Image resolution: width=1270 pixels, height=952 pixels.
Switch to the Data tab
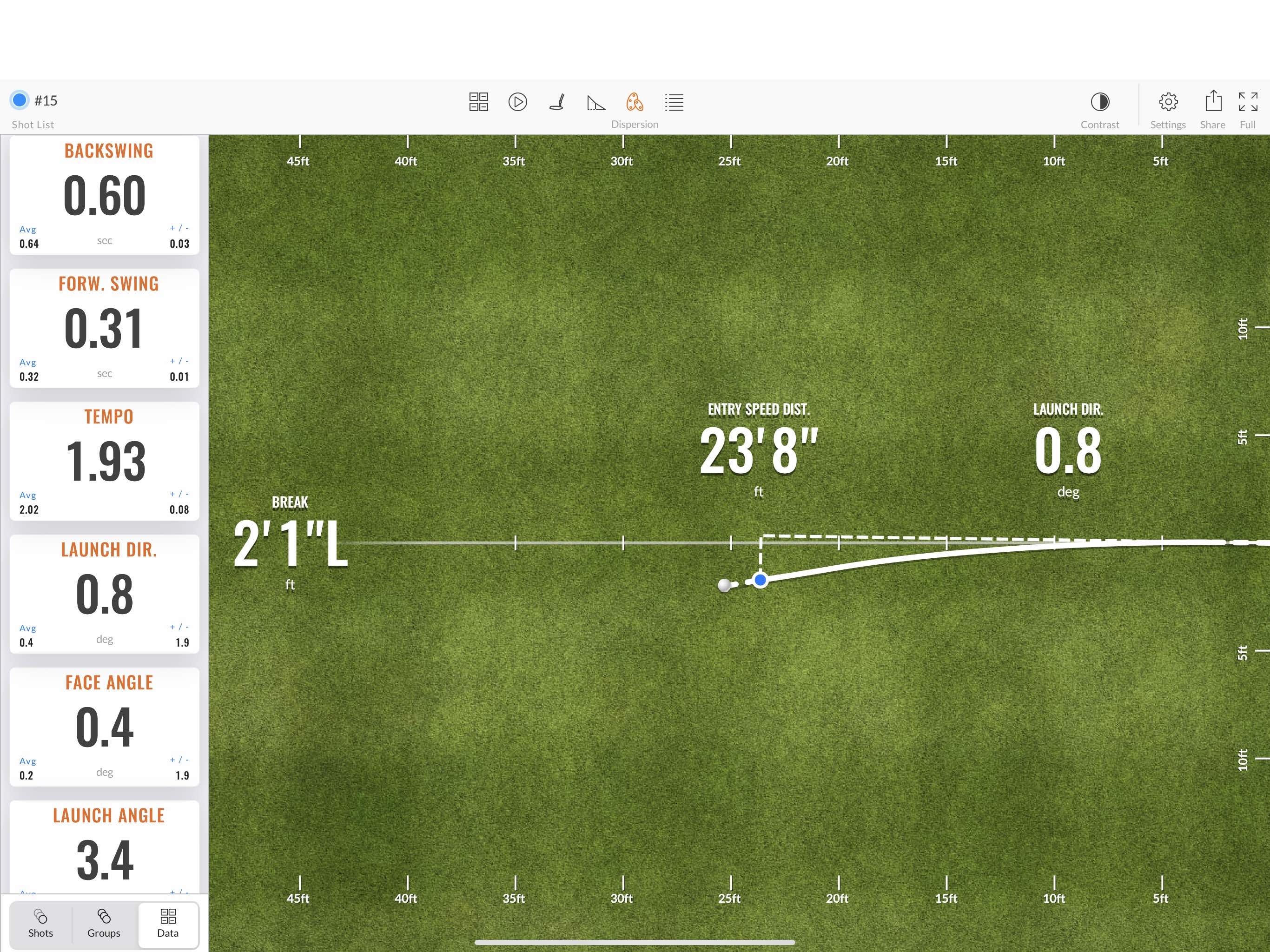[168, 925]
